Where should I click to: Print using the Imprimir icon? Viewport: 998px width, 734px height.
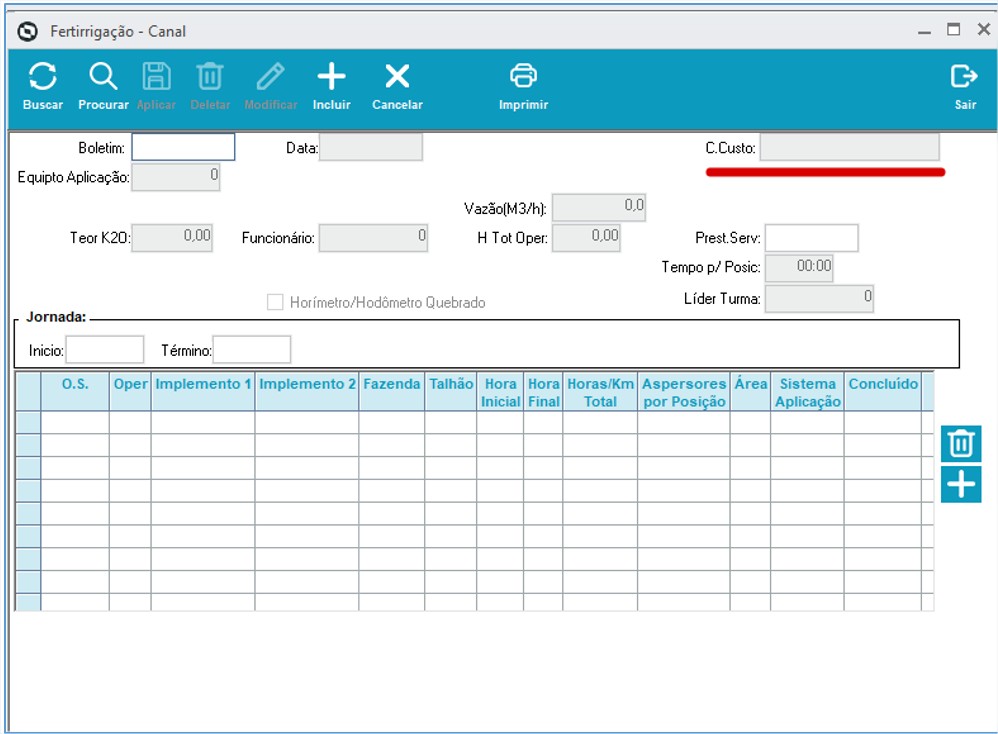coord(523,76)
